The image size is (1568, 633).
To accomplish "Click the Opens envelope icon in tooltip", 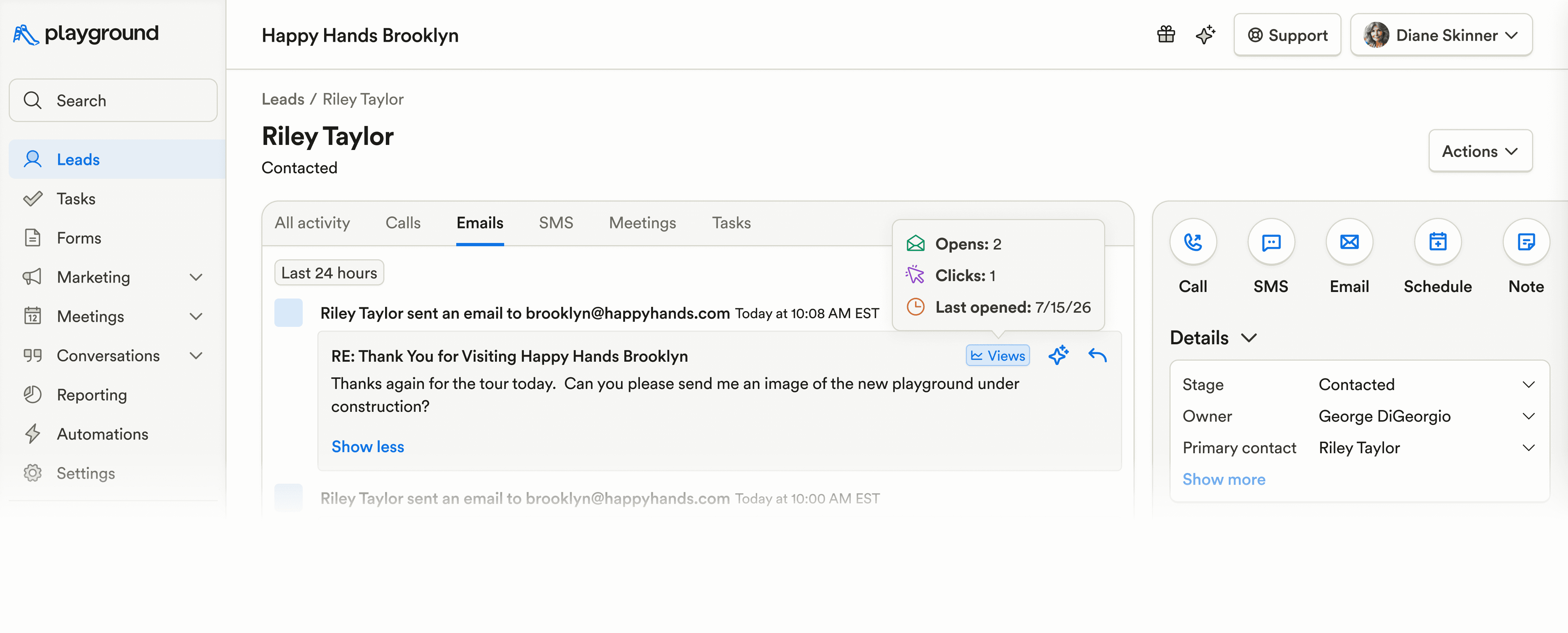I will (915, 244).
